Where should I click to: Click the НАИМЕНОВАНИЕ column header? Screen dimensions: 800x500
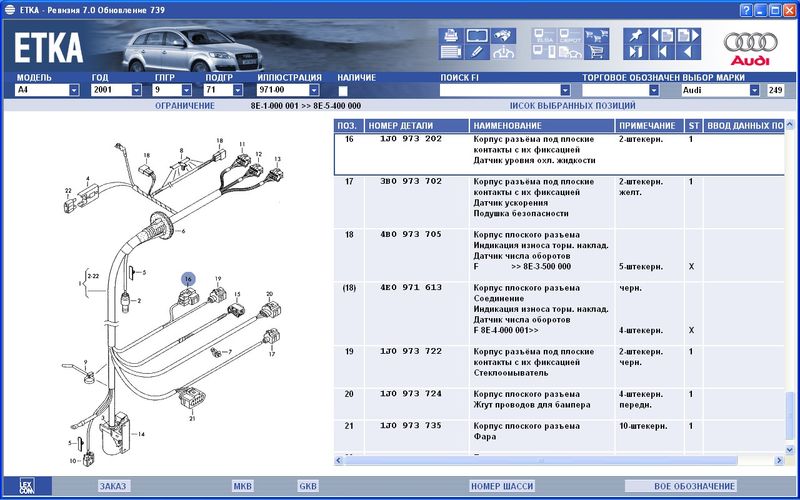point(542,126)
